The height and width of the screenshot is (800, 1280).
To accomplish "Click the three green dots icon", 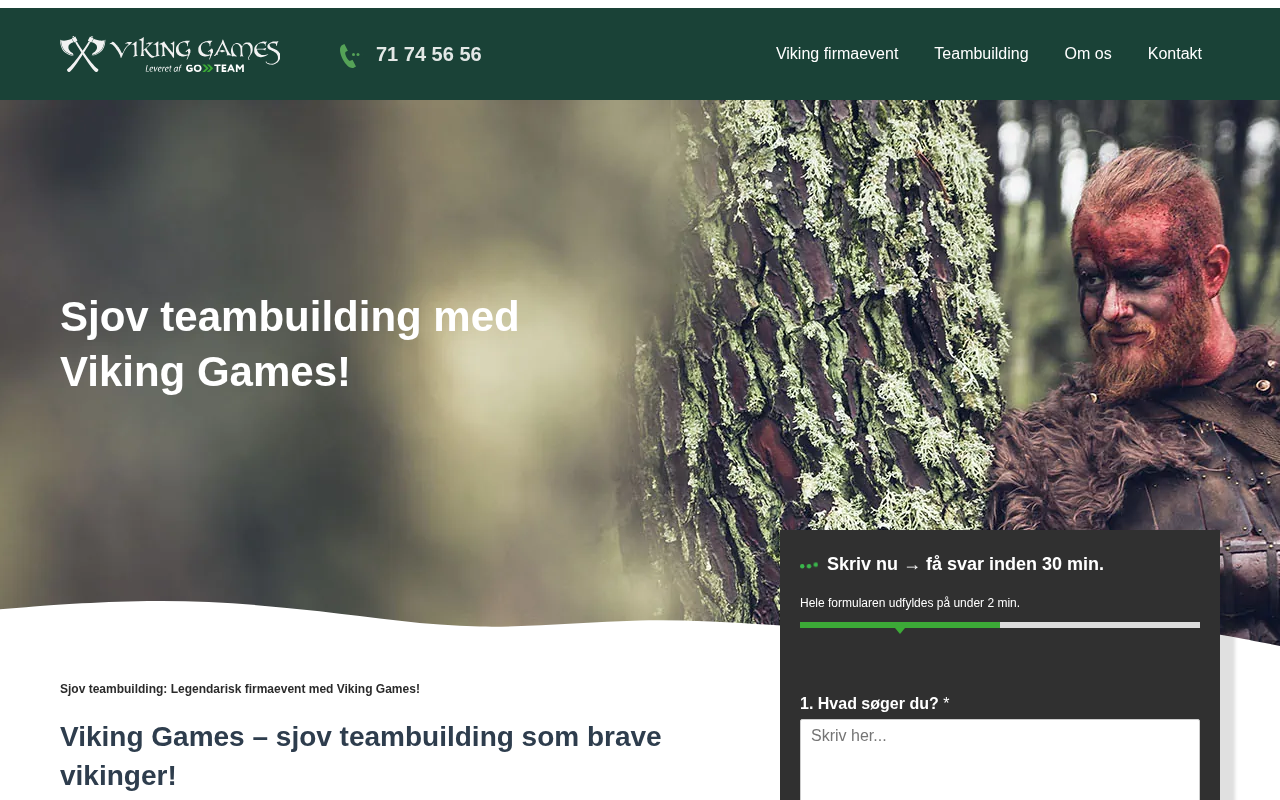I will pos(809,566).
